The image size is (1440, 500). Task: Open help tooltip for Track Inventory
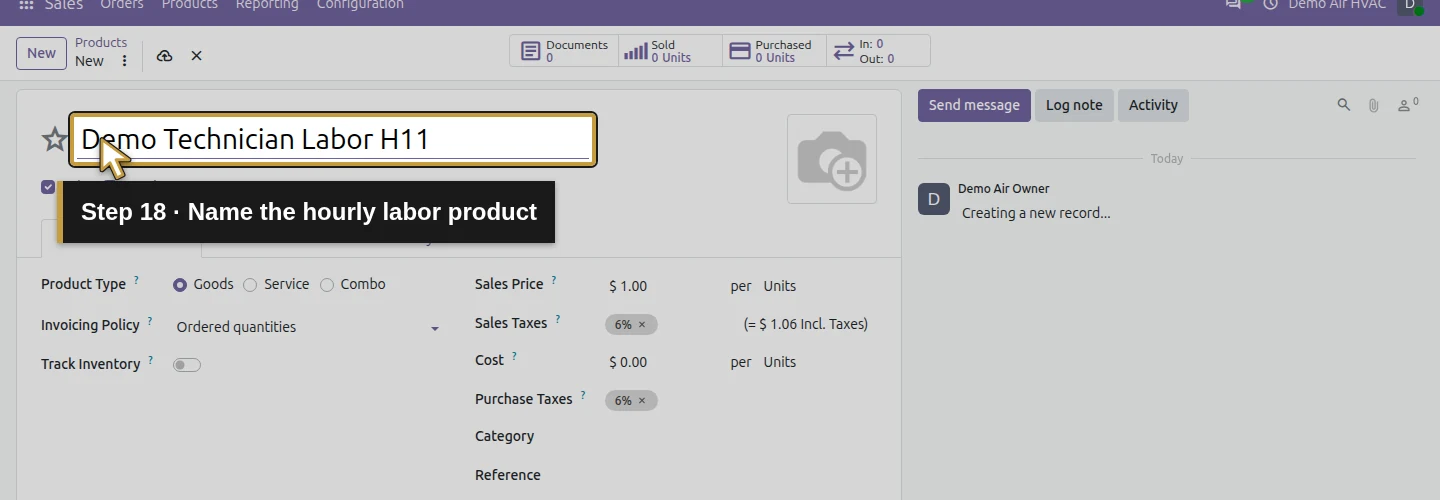(x=150, y=360)
